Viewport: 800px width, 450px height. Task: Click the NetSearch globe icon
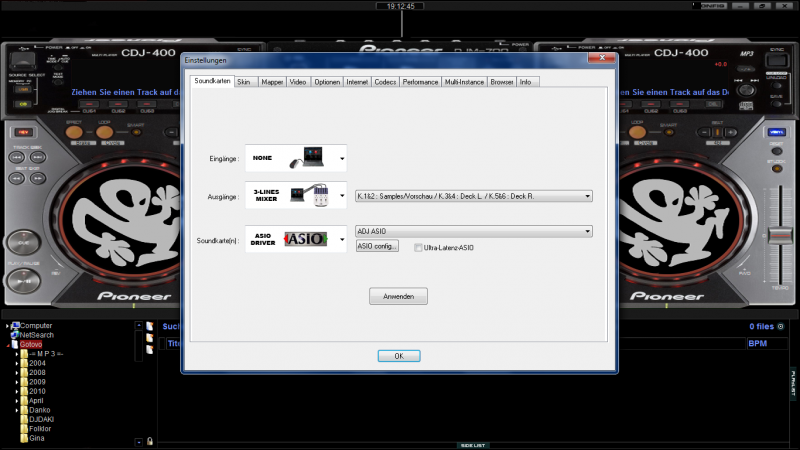tap(15, 335)
